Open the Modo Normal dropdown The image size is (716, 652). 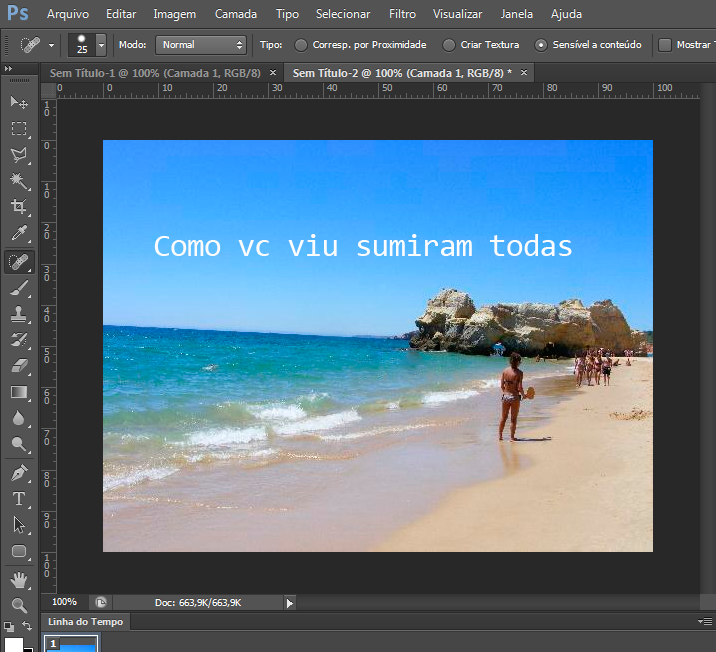point(200,45)
